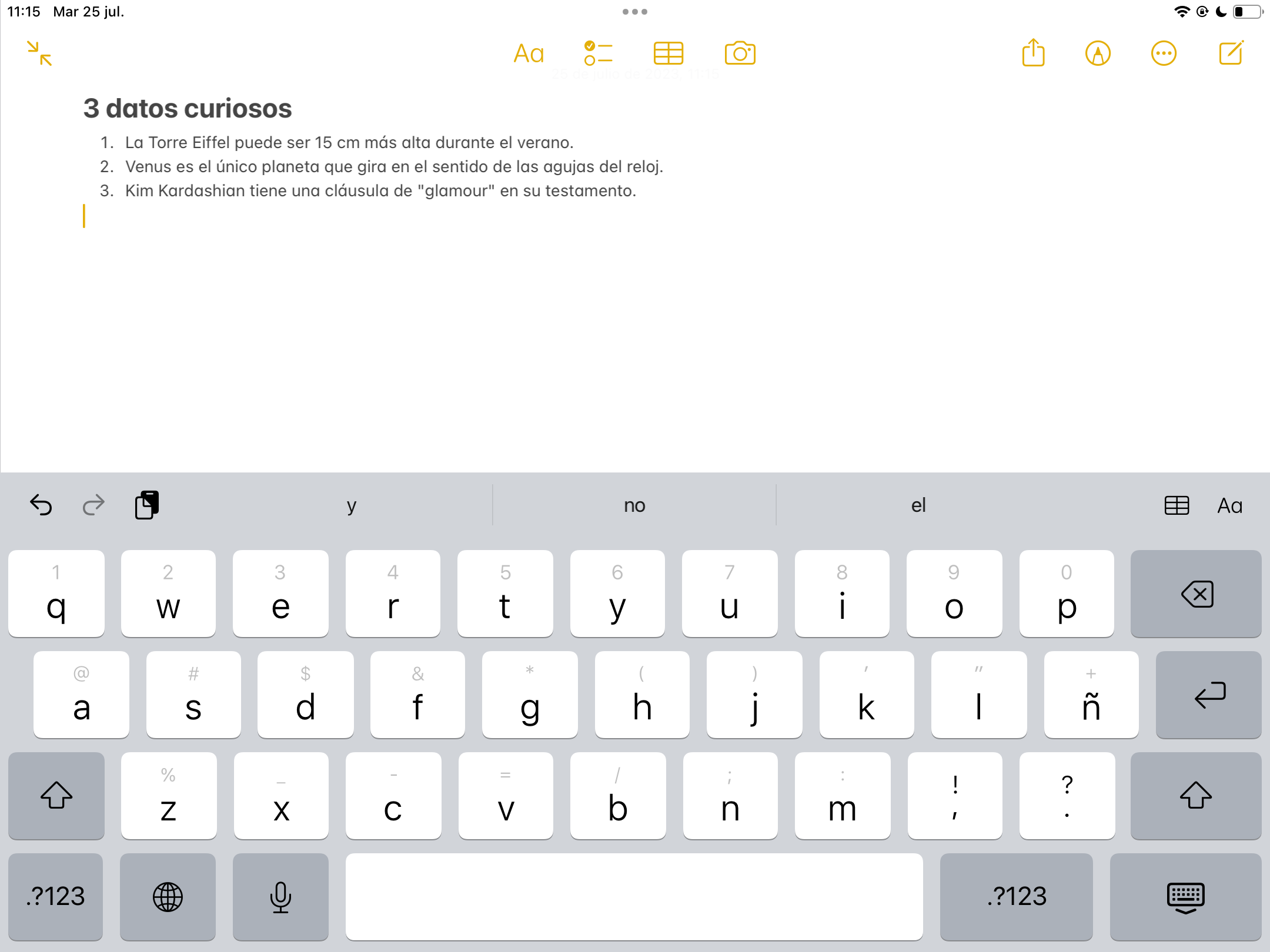
Task: Tap the letter ñ key
Action: coord(1091,695)
